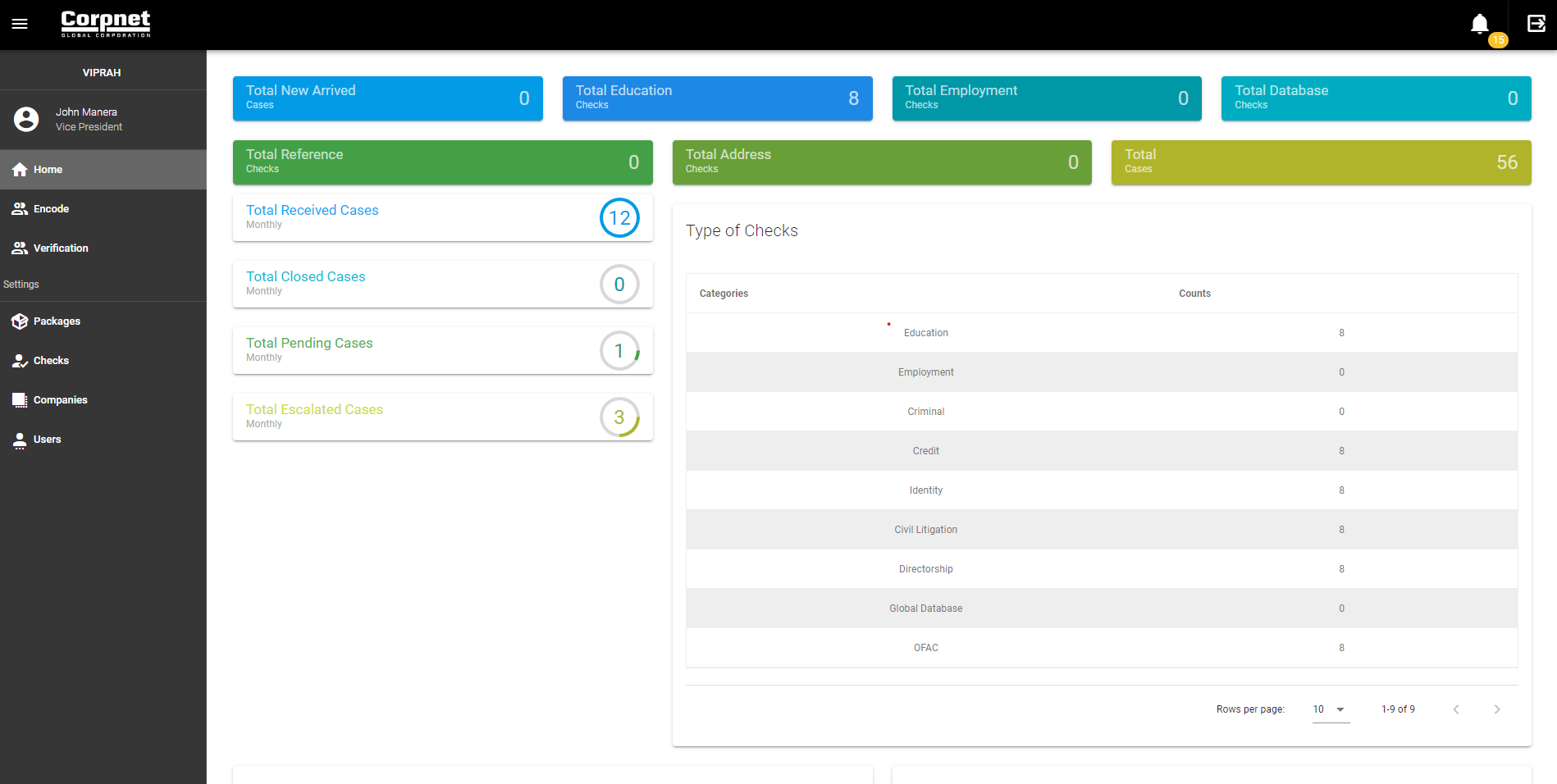Click the Total Received Cases progress circle
This screenshot has height=784, width=1557.
[619, 218]
